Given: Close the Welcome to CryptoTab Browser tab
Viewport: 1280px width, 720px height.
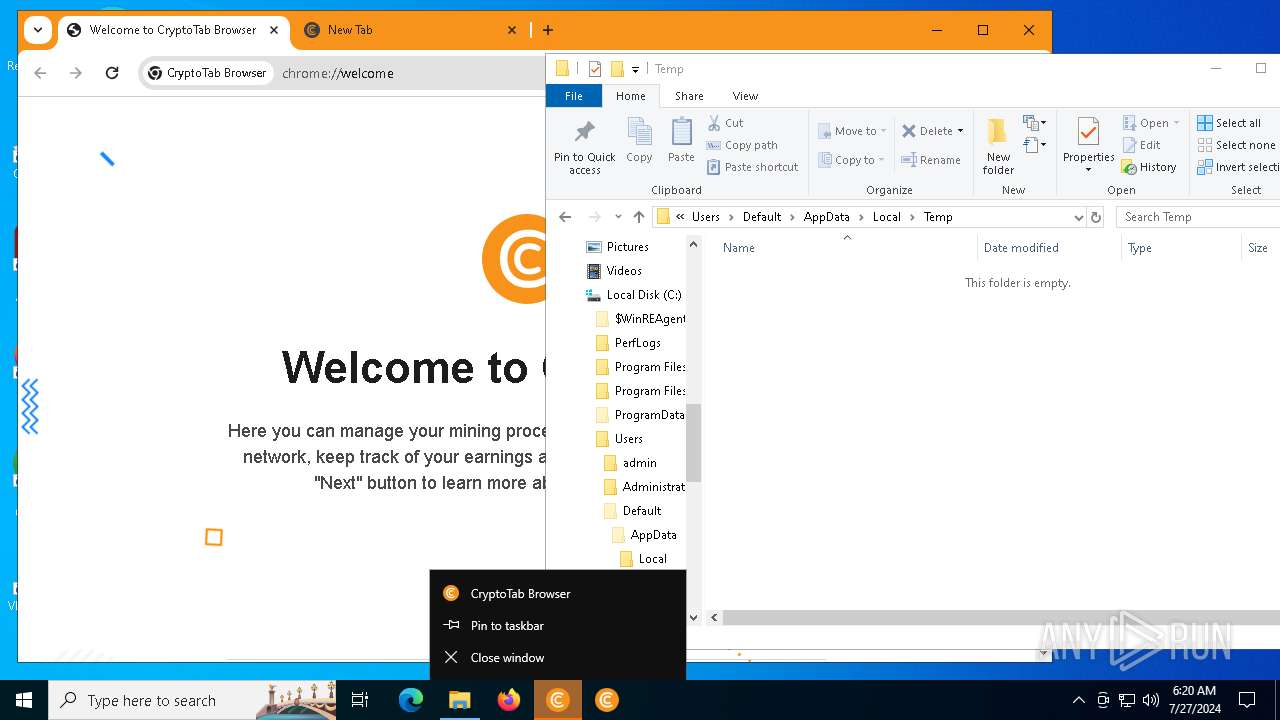Looking at the screenshot, I should coord(274,30).
